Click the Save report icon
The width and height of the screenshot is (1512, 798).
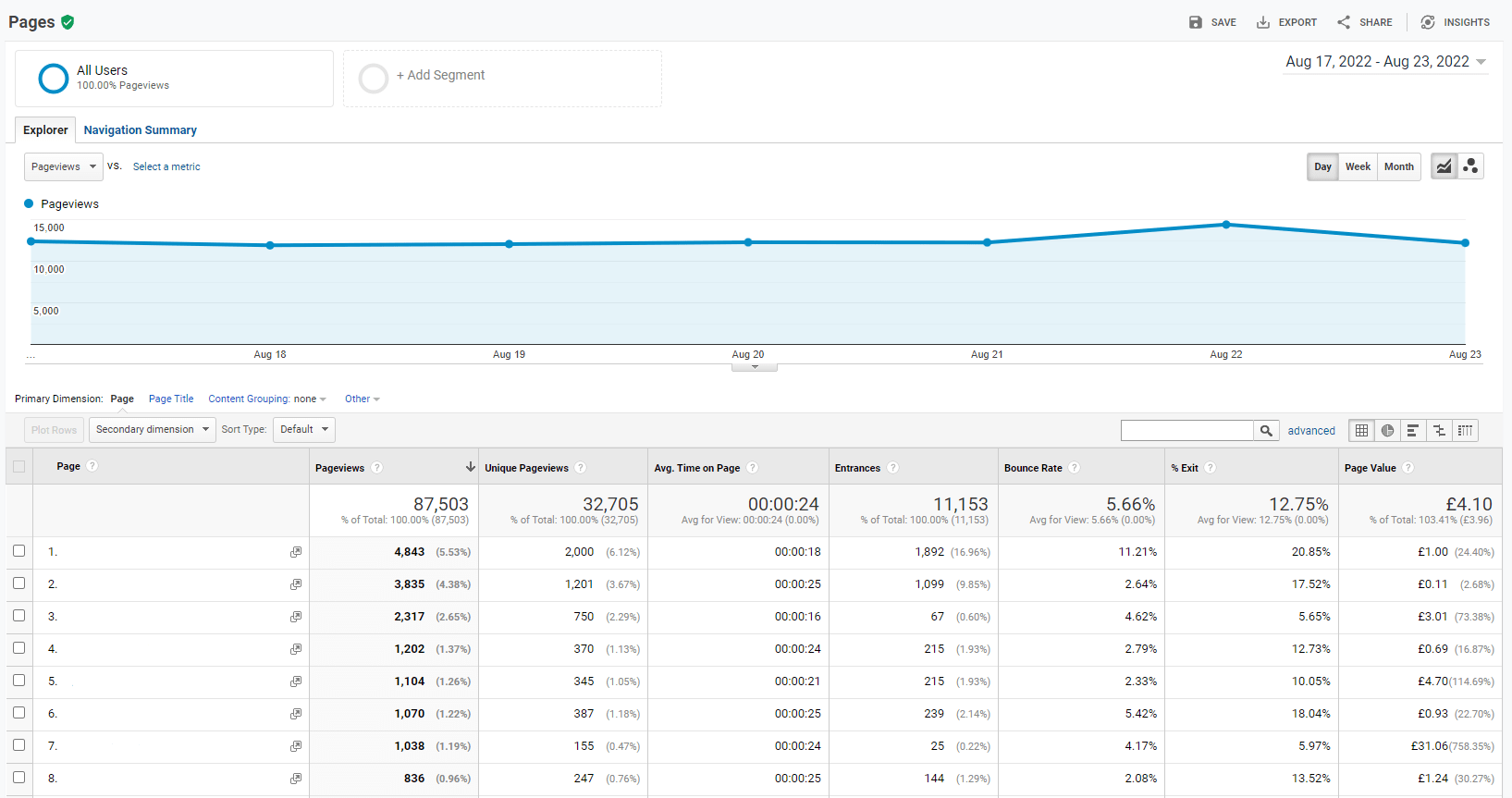(x=1196, y=22)
